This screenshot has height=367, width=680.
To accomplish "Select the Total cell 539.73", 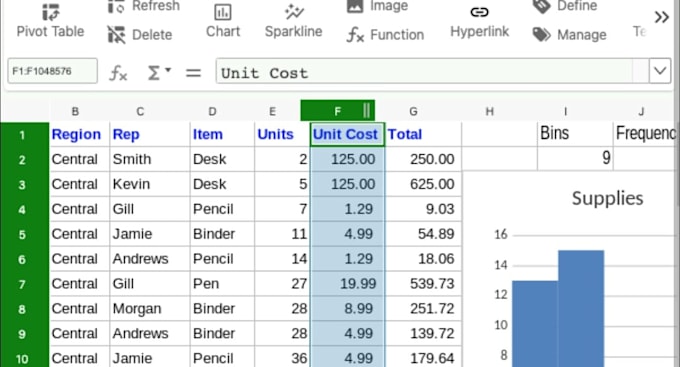I will (423, 284).
